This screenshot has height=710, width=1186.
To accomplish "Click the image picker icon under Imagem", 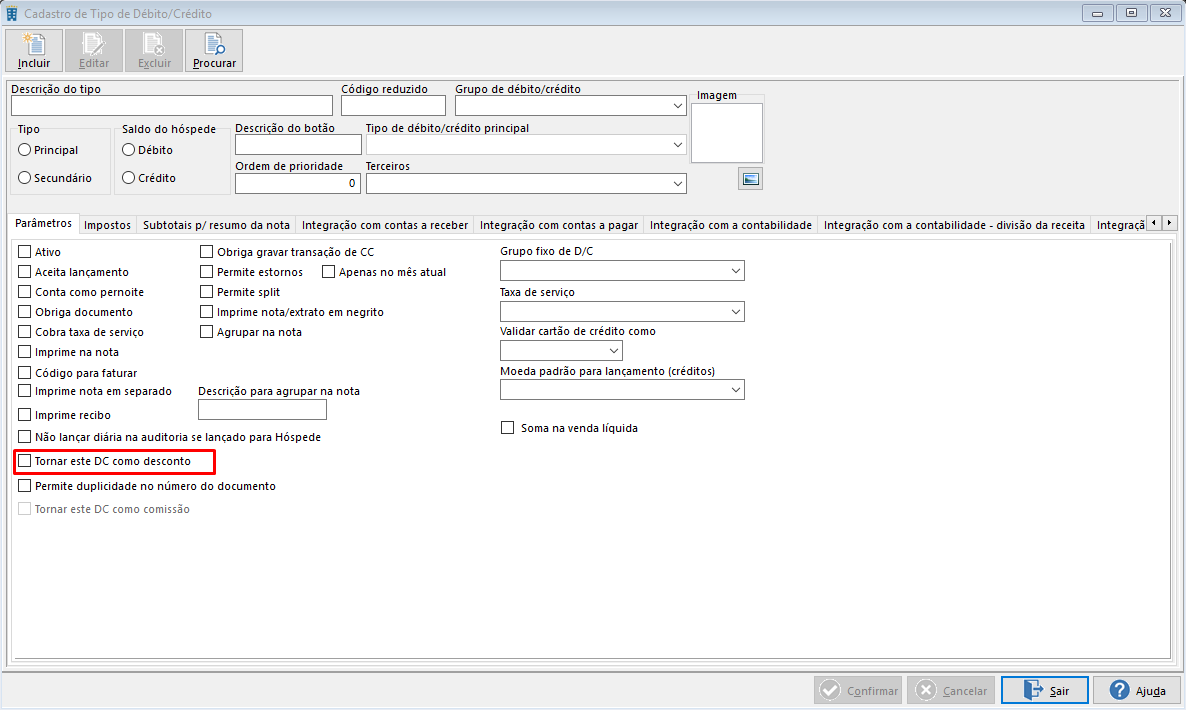I will (750, 179).
